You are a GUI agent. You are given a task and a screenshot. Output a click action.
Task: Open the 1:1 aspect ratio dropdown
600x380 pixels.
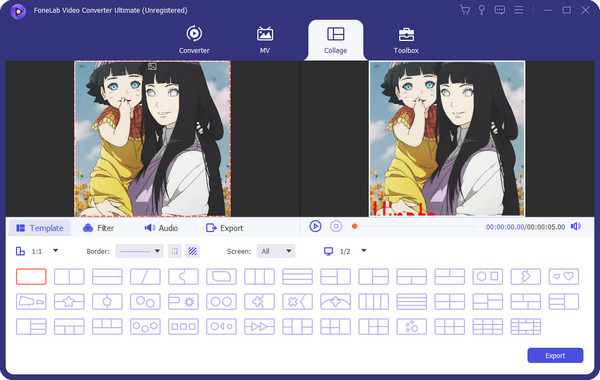(x=37, y=251)
